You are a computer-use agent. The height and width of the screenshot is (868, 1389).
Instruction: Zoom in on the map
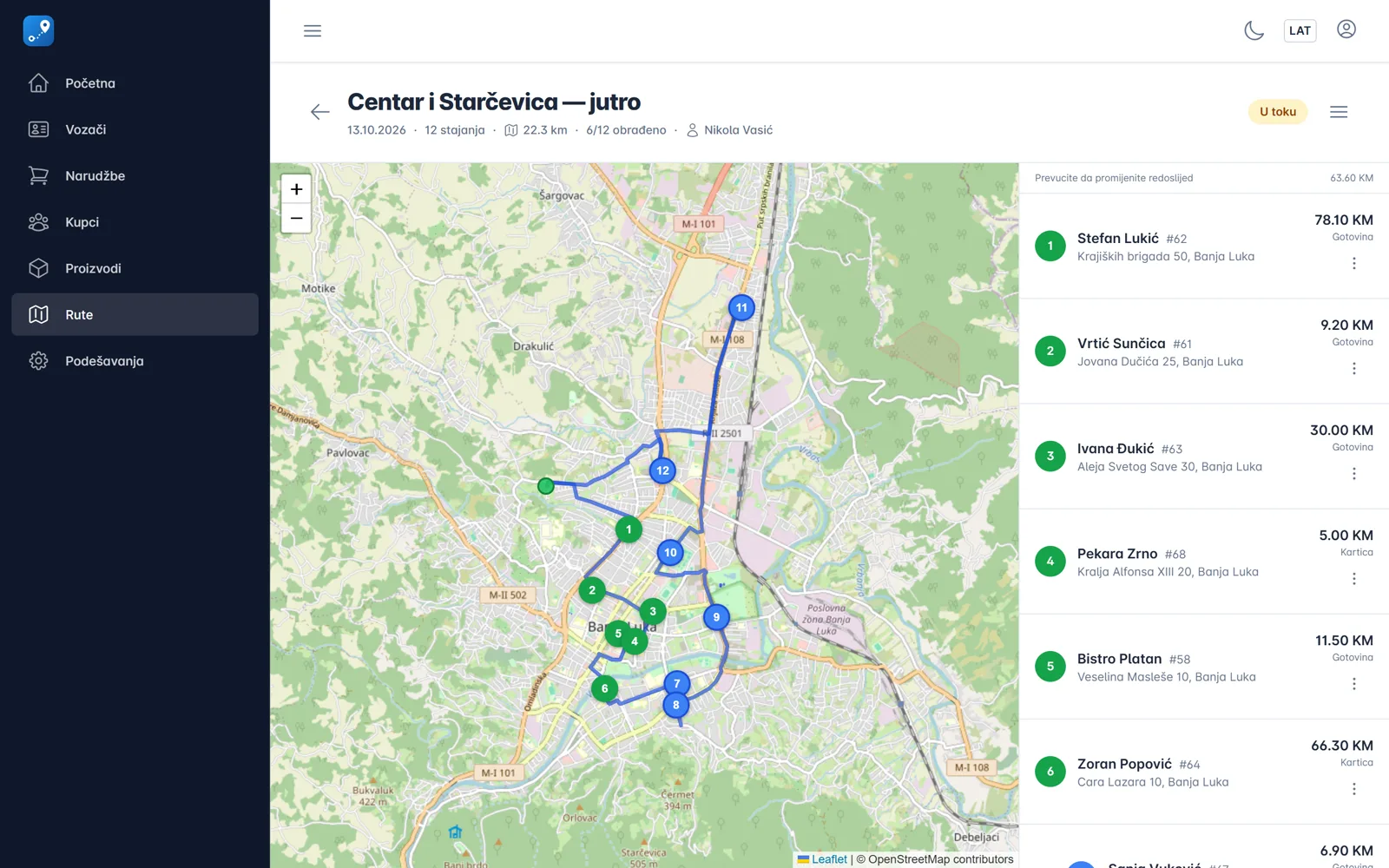296,189
